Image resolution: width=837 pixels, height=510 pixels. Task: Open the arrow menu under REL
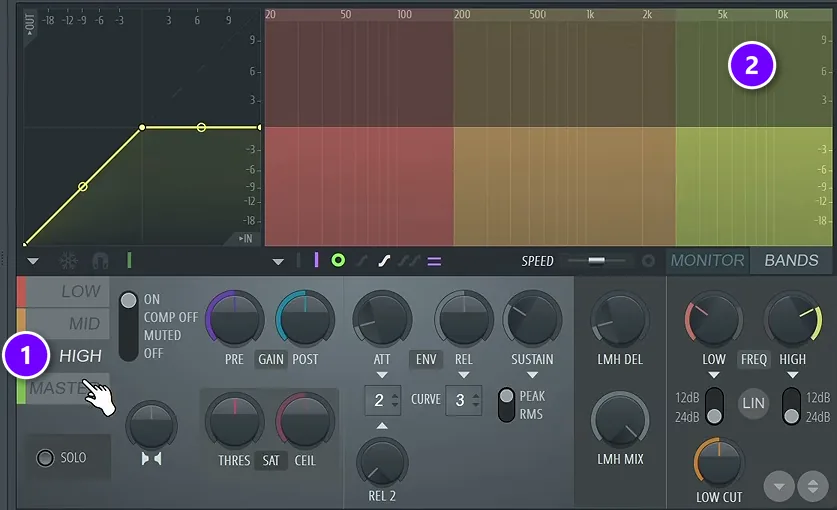[464, 375]
